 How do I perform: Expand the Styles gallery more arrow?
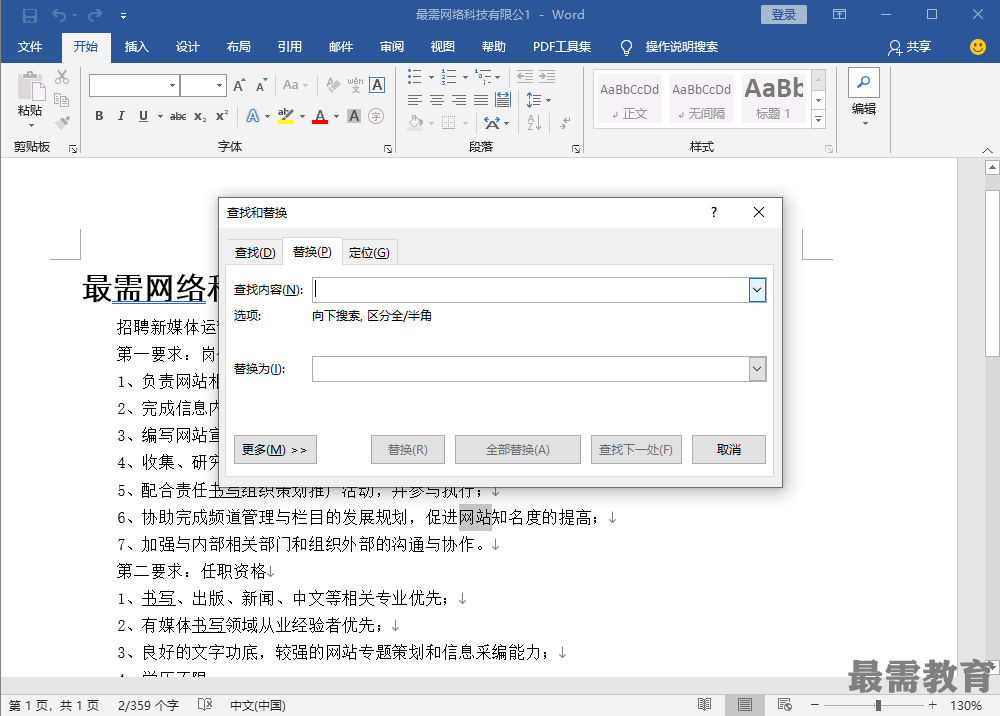tap(818, 119)
